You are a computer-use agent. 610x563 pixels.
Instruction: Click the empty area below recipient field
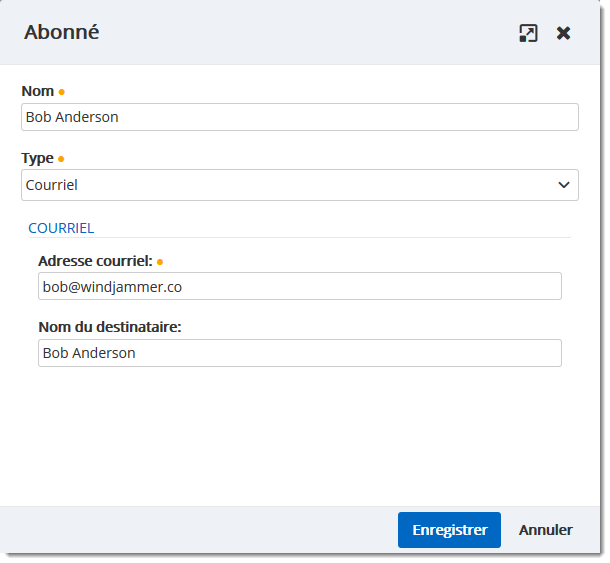300,435
